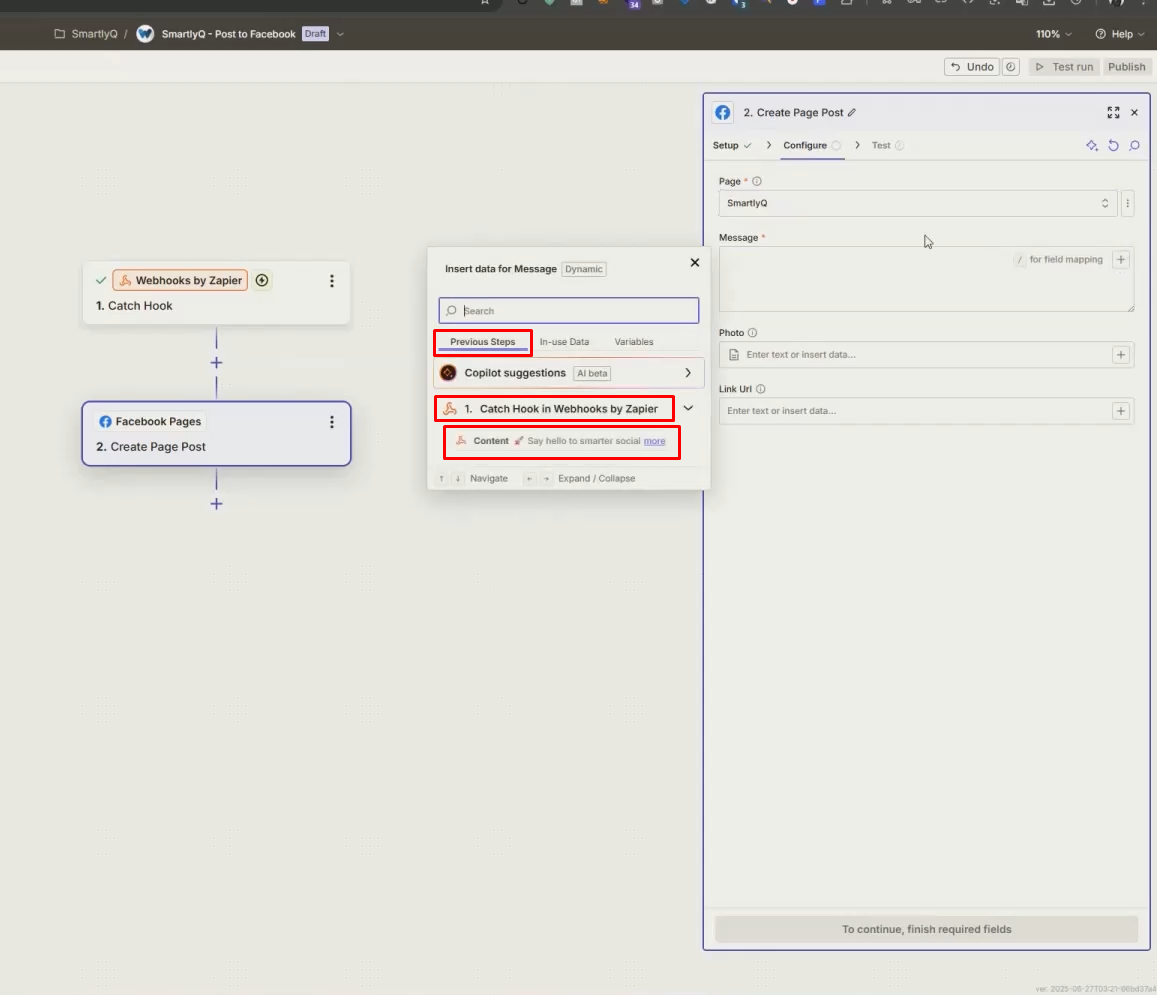Click the Link Url input field

pyautogui.click(x=926, y=411)
